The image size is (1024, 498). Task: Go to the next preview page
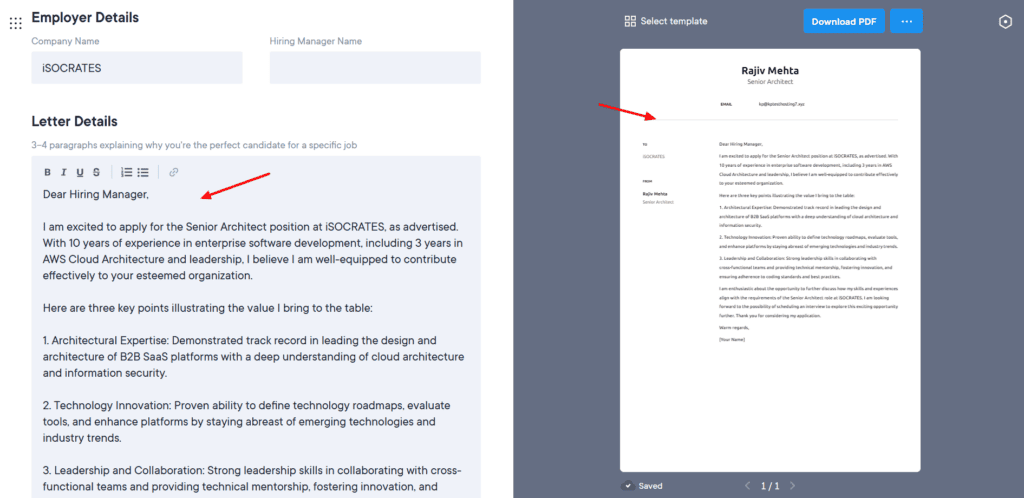pos(792,486)
